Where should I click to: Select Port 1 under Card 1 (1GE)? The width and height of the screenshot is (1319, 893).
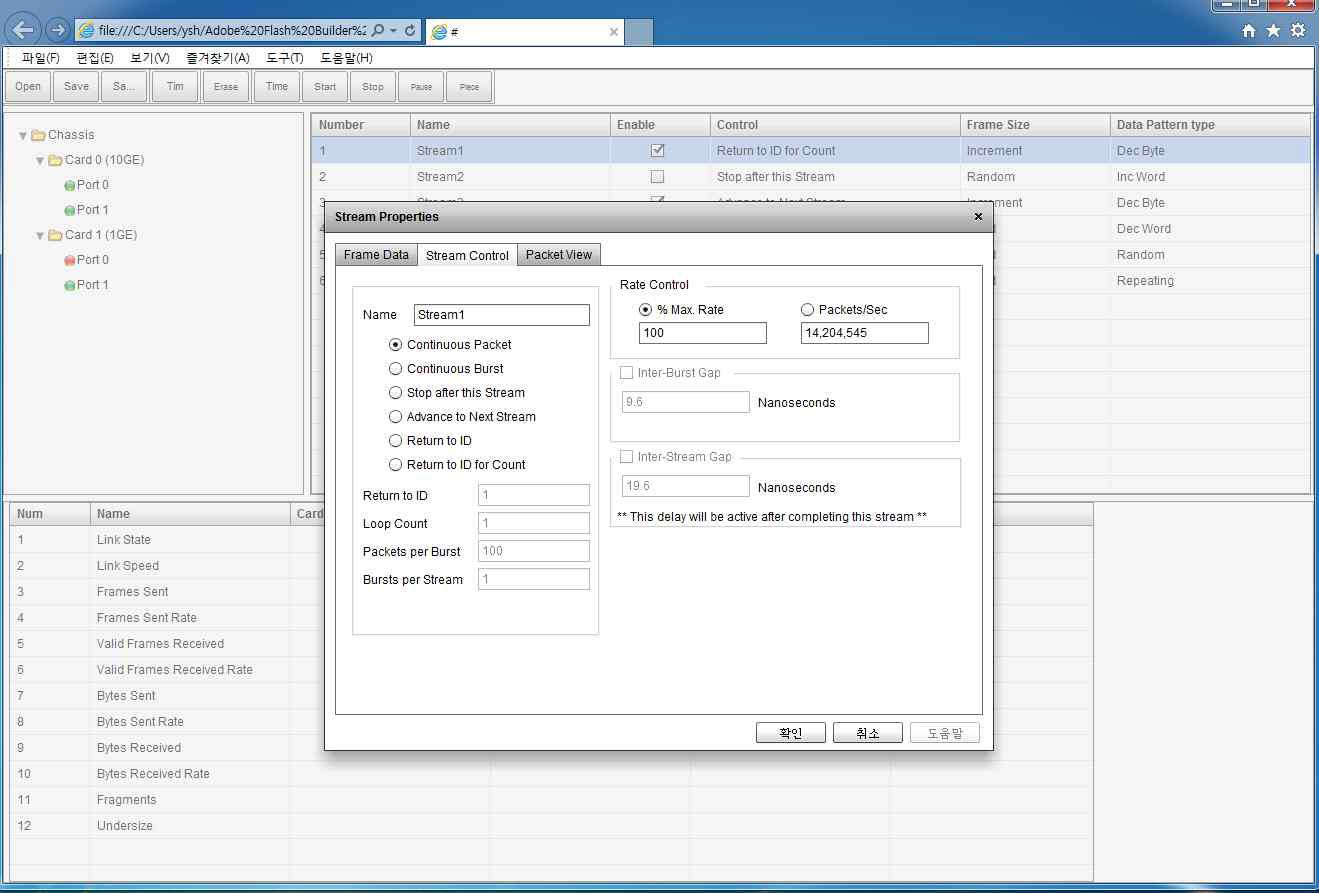pyautogui.click(x=92, y=285)
